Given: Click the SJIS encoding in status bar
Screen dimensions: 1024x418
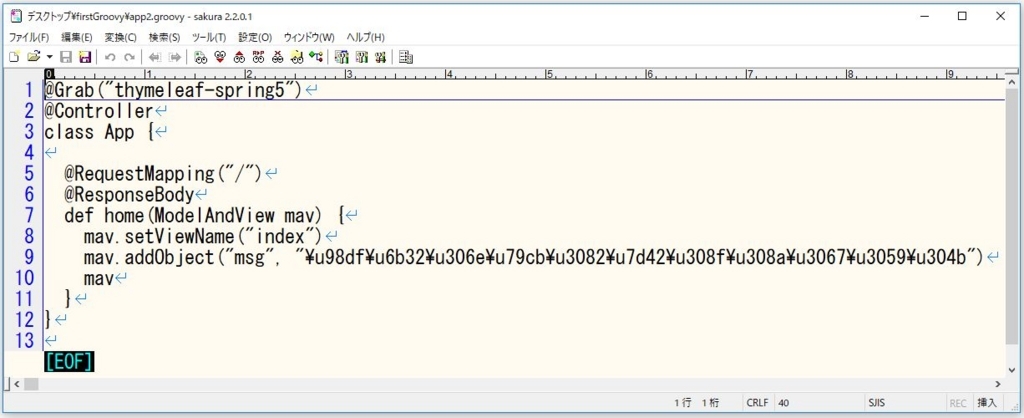Looking at the screenshot, I should (x=876, y=403).
